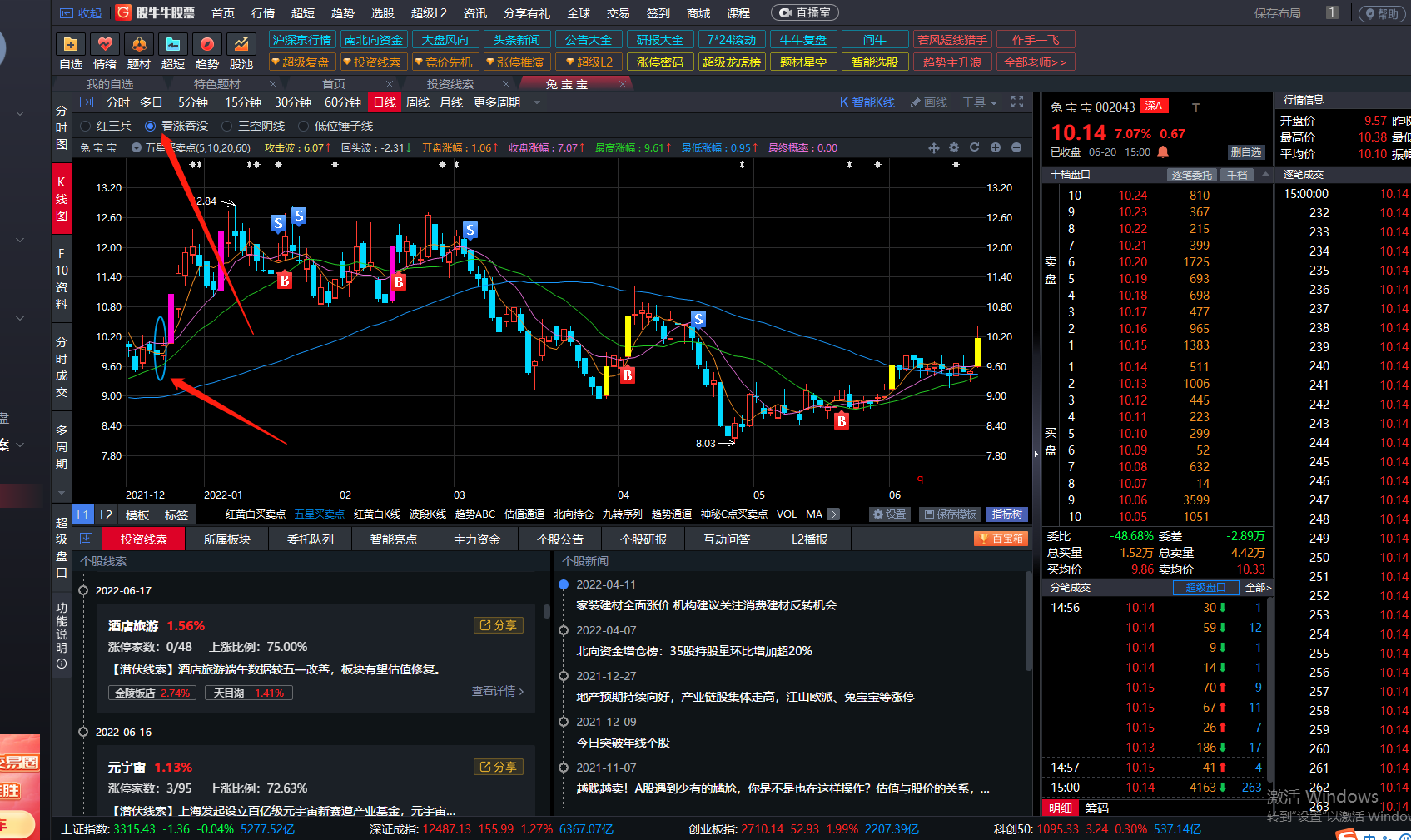This screenshot has height=840, width=1411.
Task: Open the 所属板块 tab
Action: click(x=227, y=539)
